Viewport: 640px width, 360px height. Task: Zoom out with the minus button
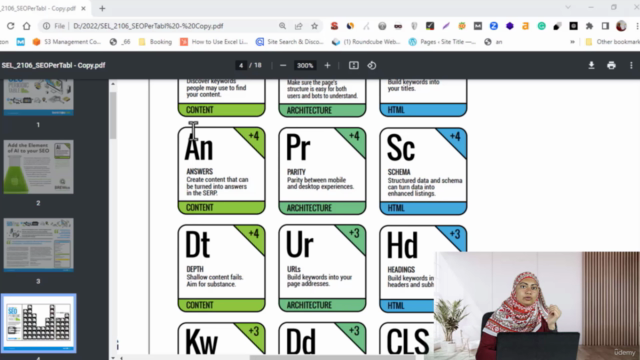tap(283, 65)
